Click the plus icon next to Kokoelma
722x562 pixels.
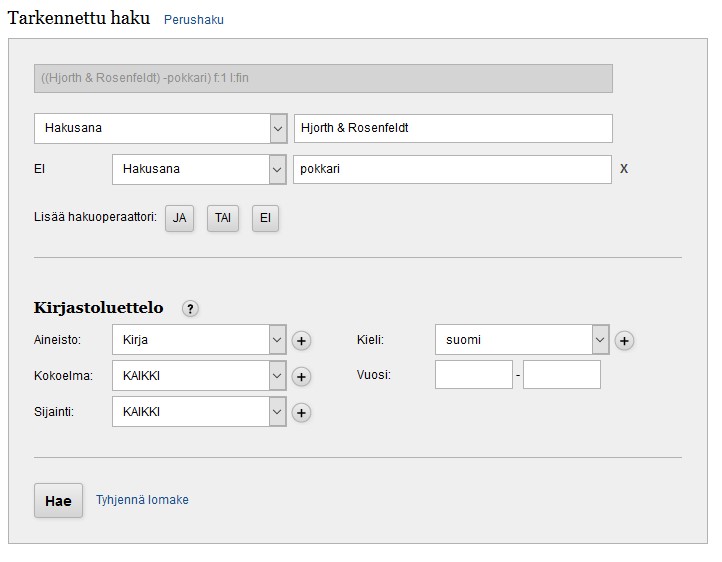(301, 377)
